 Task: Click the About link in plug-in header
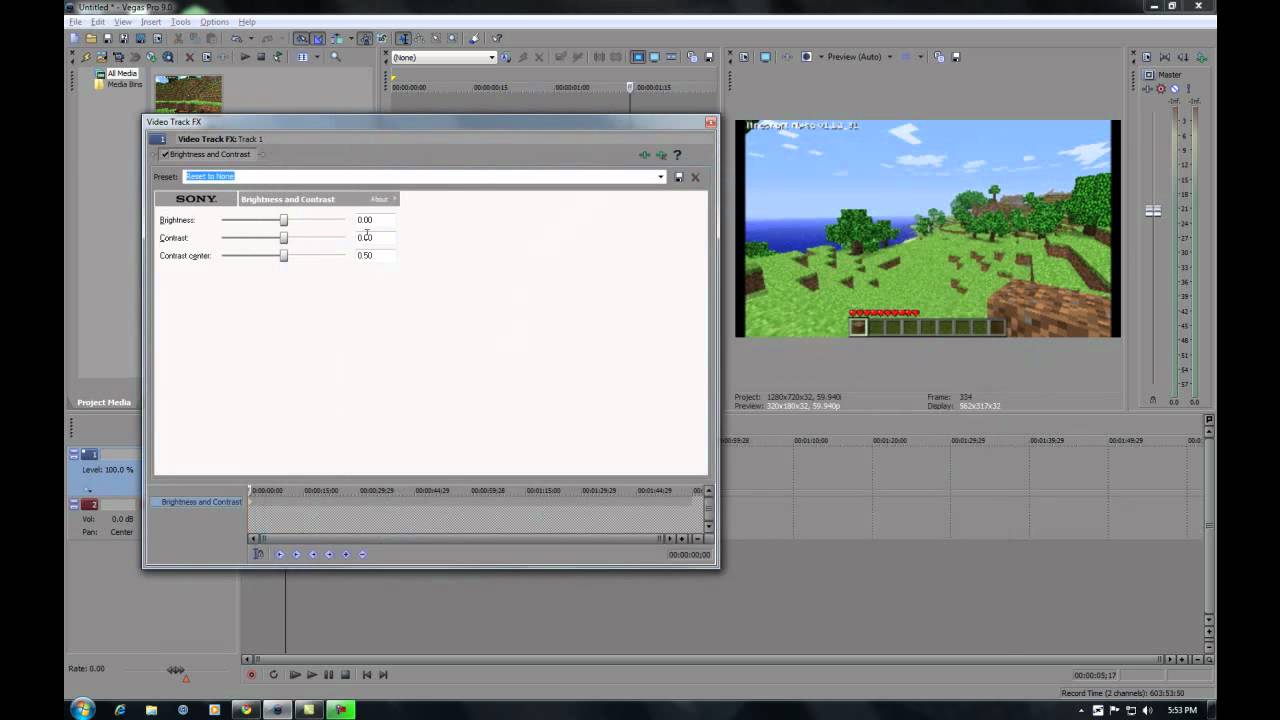[x=379, y=199]
